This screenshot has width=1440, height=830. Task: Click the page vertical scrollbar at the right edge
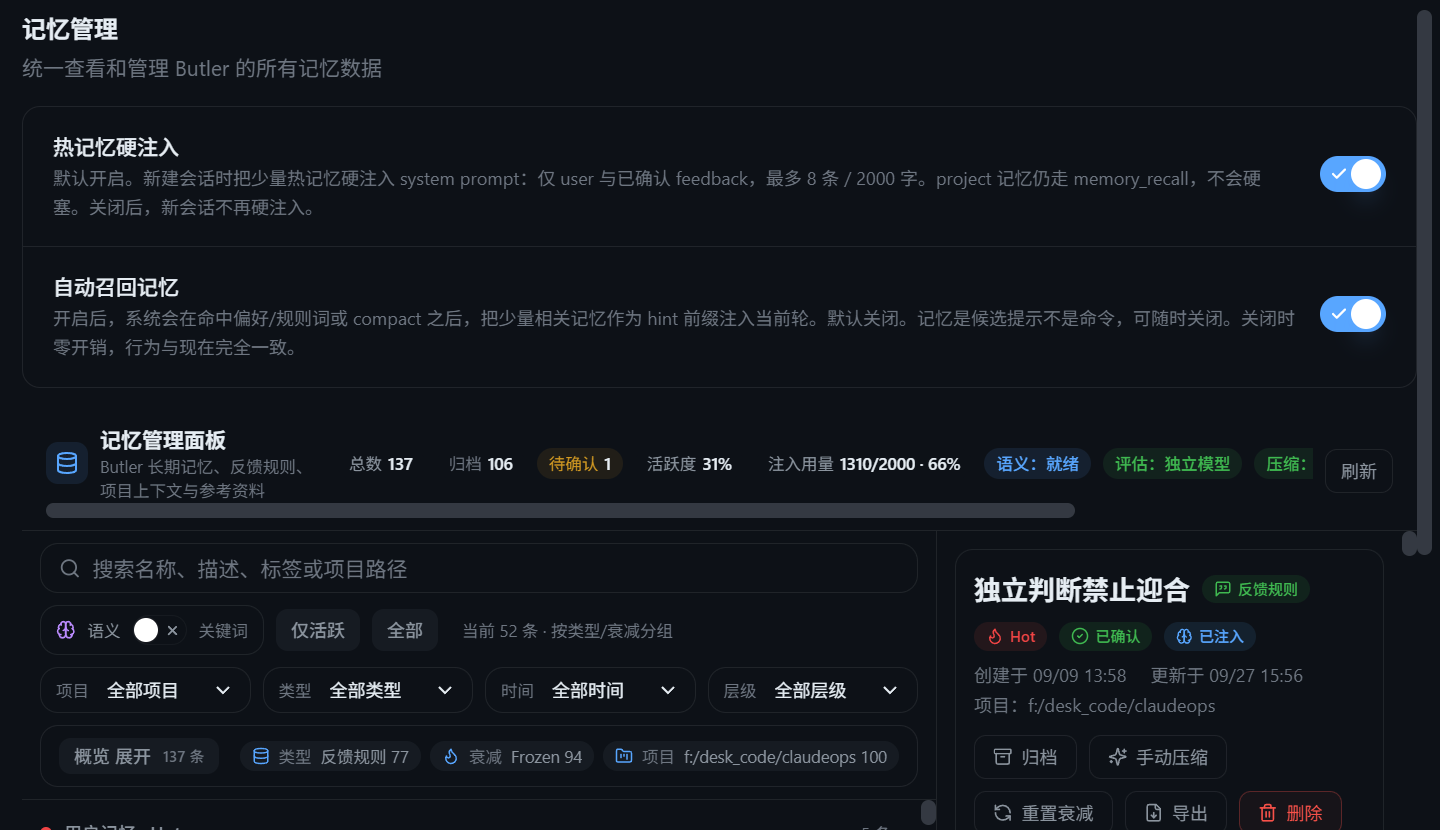[1425, 280]
